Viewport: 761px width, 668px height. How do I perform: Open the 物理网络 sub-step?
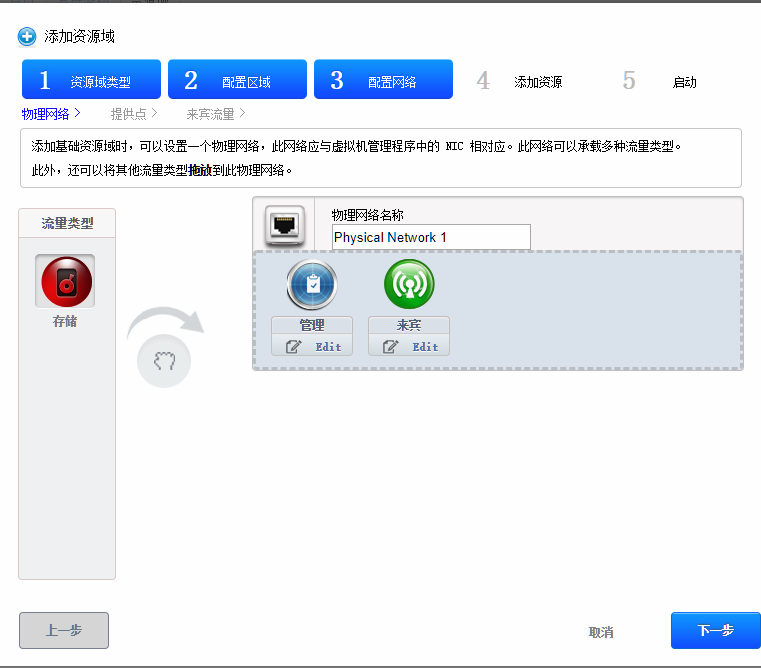point(46,114)
